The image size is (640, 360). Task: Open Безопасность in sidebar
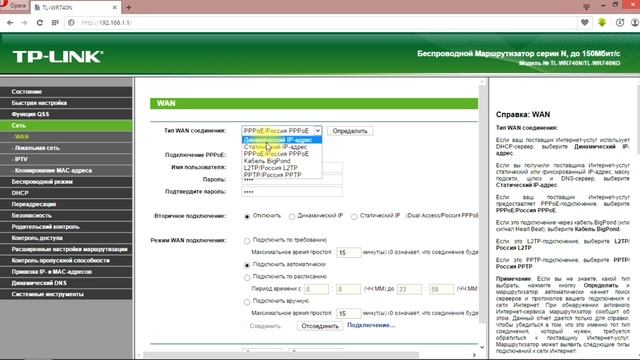click(66, 216)
